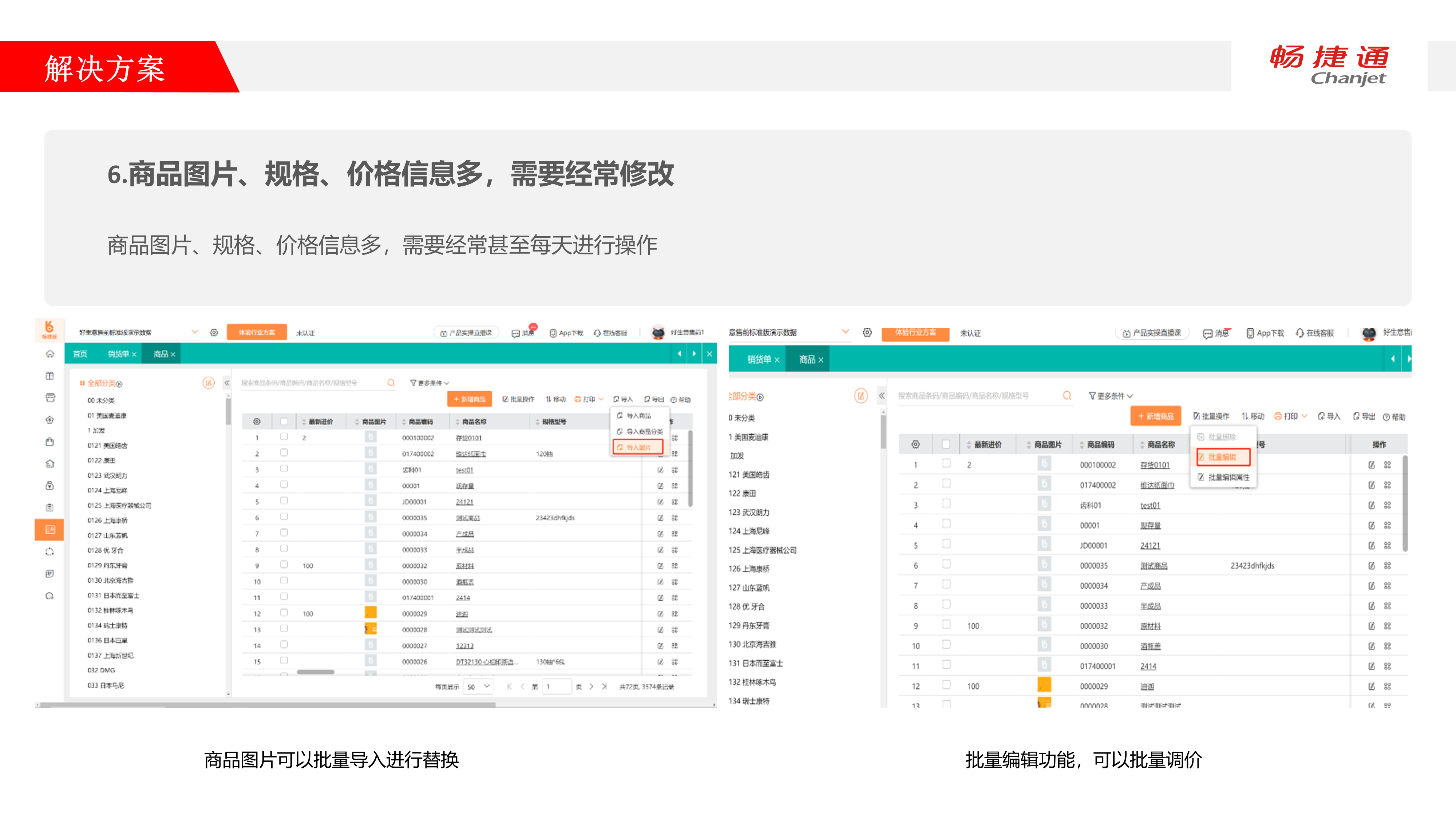Toggle select-all checkbox in right table header

[946, 444]
